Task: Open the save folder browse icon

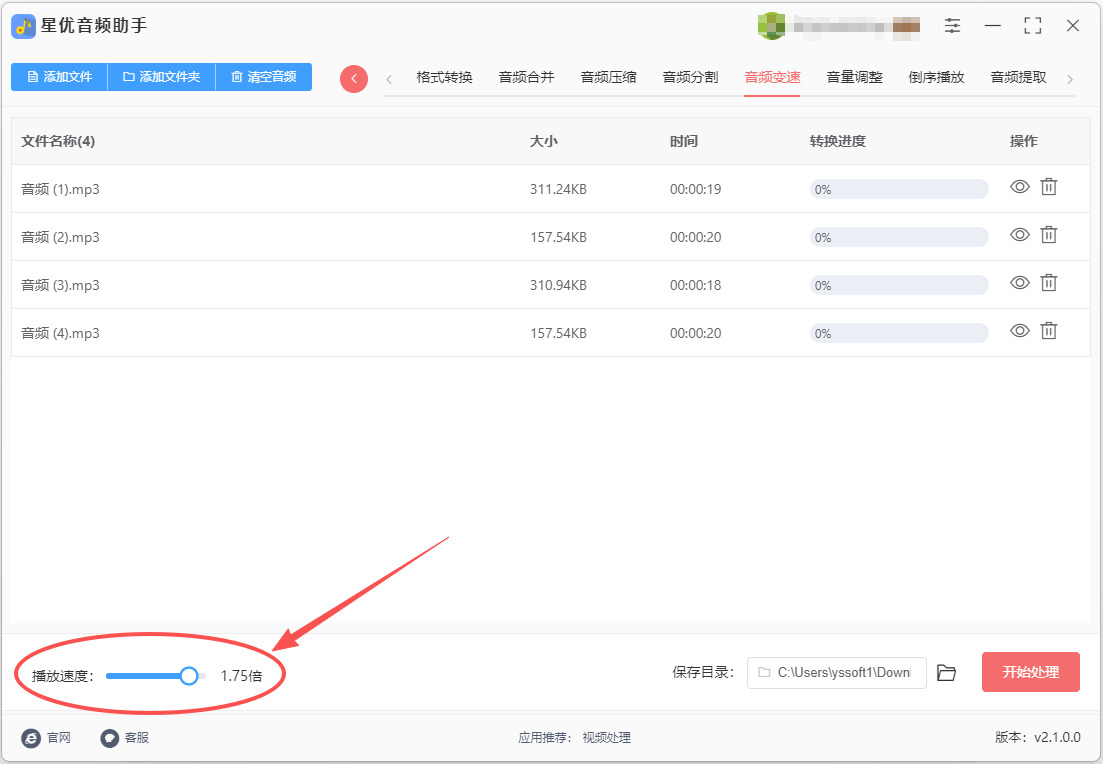Action: 947,673
